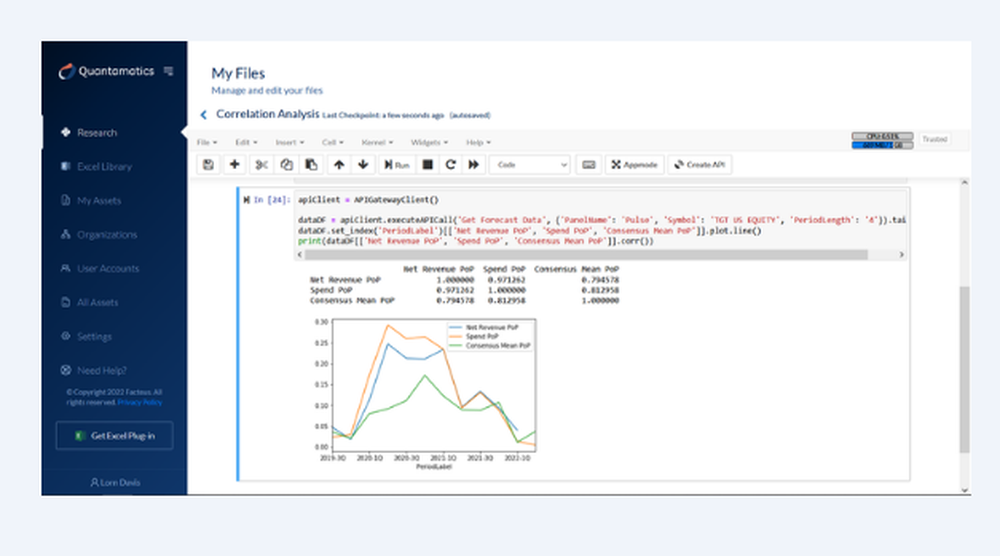The image size is (1000, 556).
Task: Click the Correlation Analysis notebook title
Action: (267, 114)
